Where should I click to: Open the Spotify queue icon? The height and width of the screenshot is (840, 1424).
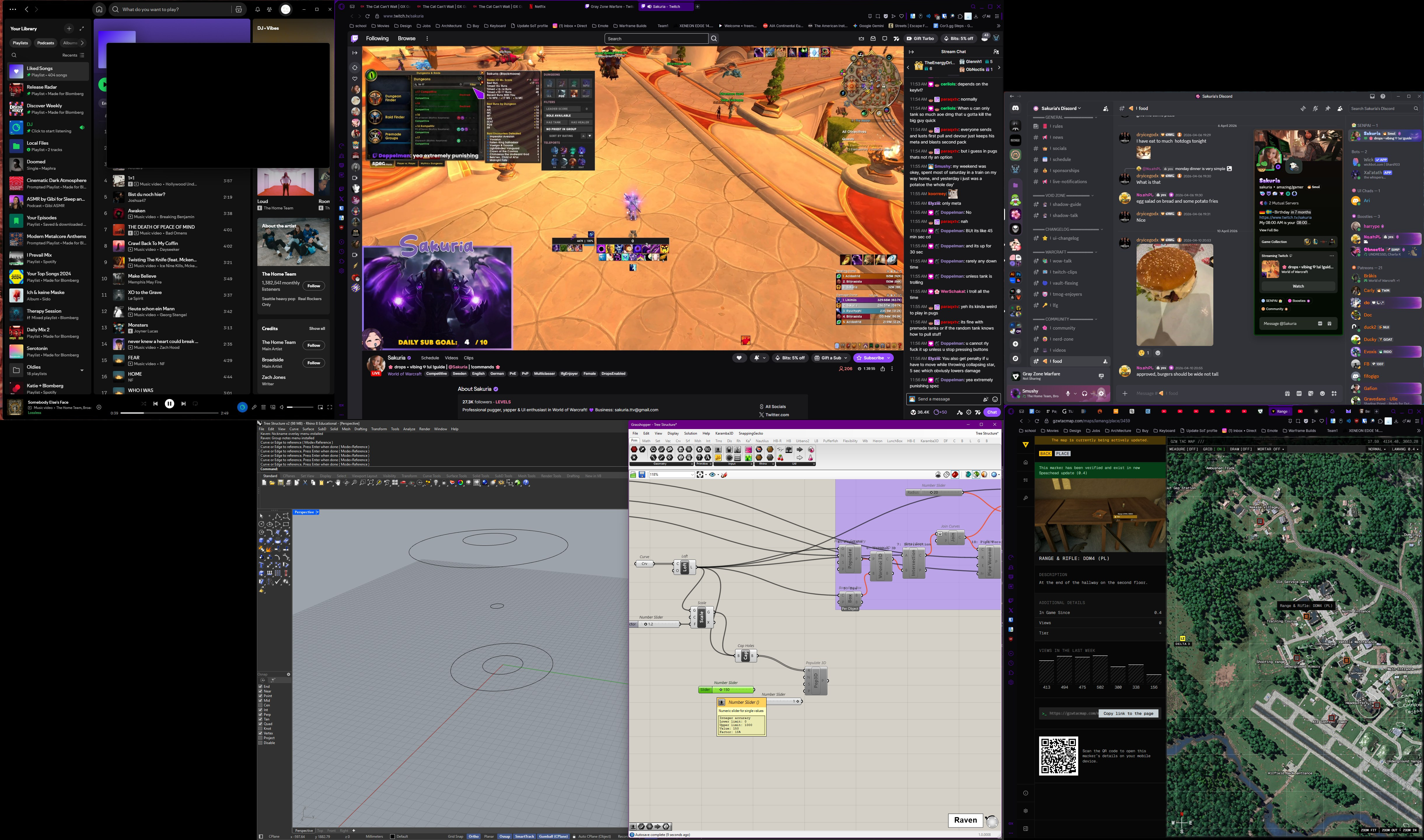click(264, 407)
